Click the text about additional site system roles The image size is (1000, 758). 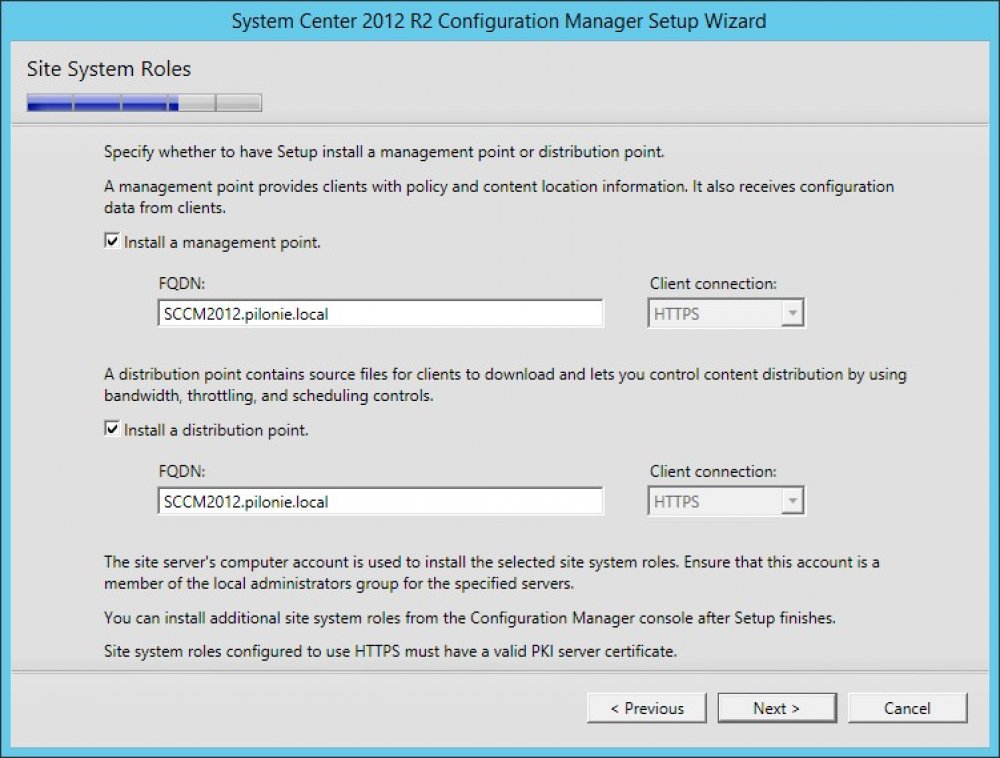point(470,618)
